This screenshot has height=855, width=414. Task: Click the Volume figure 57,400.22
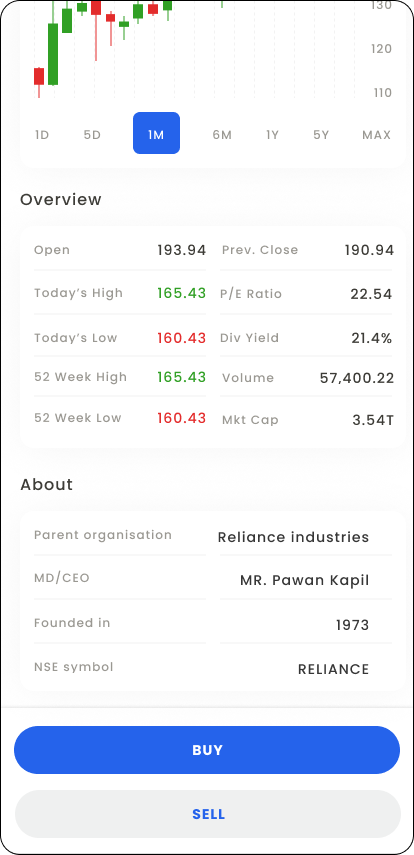(357, 378)
